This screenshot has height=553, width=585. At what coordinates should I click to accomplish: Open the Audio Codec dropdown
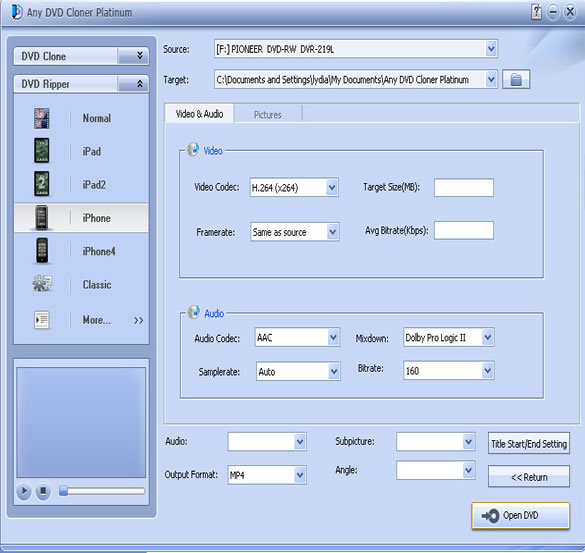click(333, 338)
